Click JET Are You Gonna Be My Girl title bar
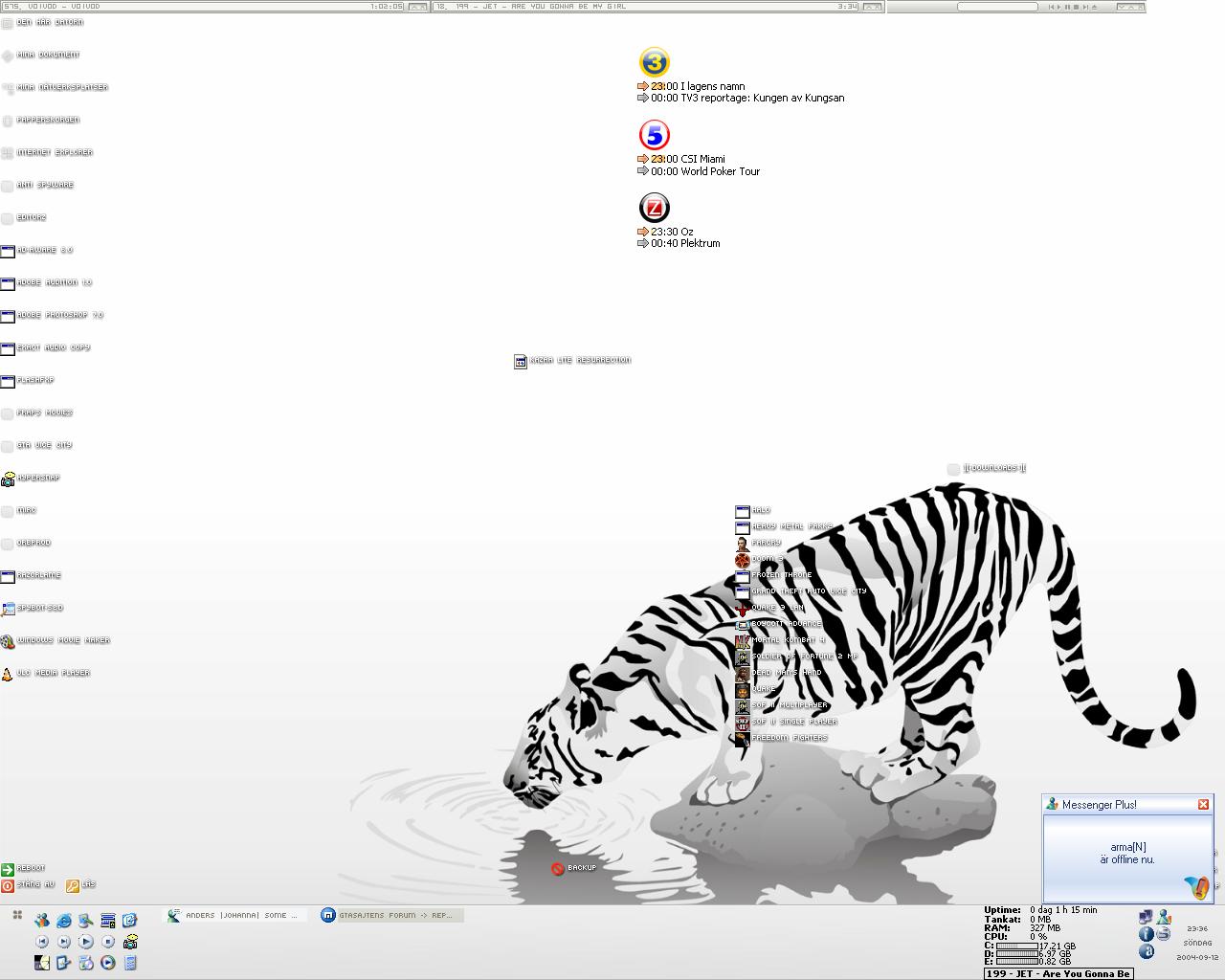The width and height of the screenshot is (1225, 980). click(x=646, y=6)
